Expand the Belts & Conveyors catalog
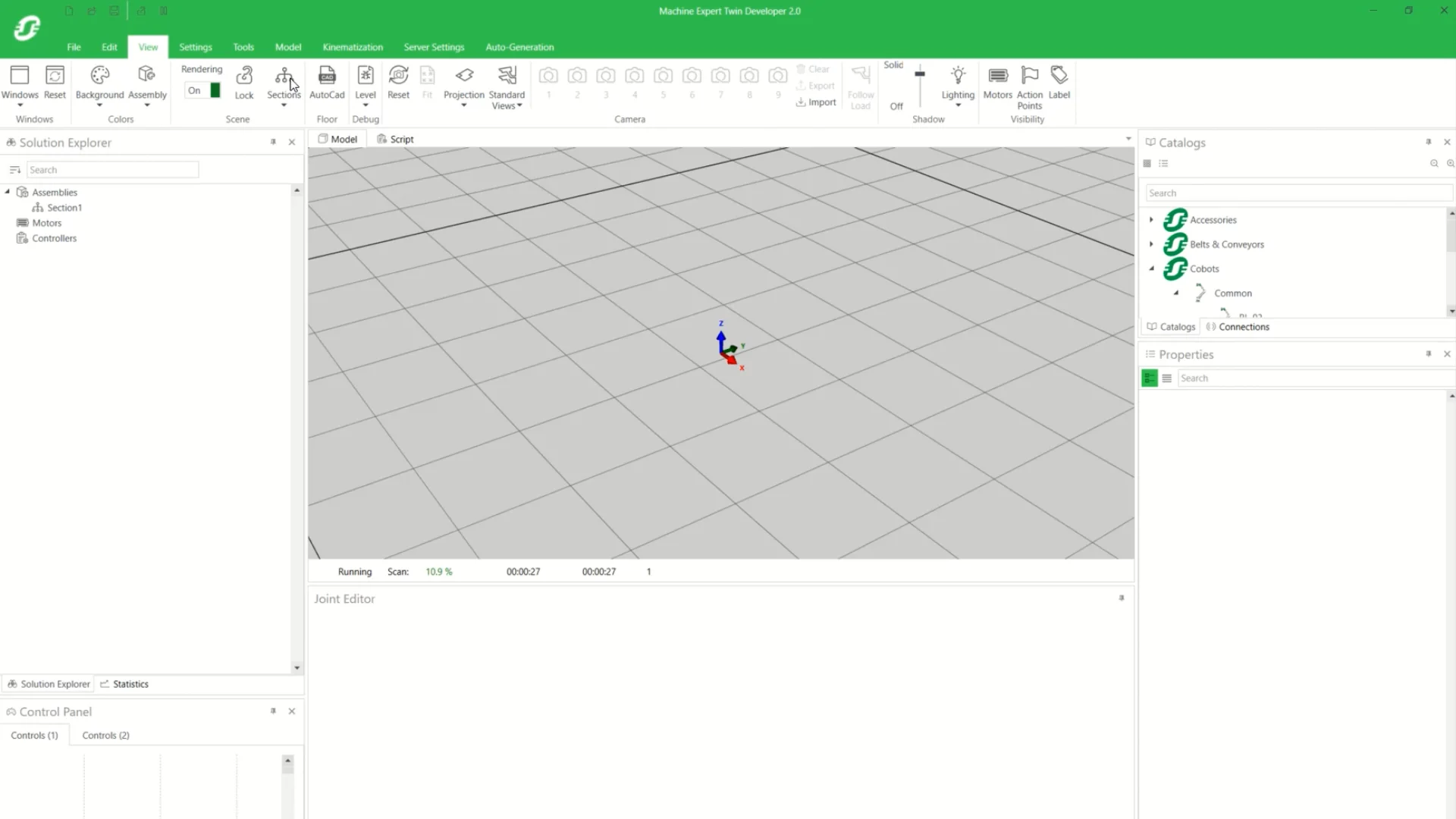The width and height of the screenshot is (1456, 819). pyautogui.click(x=1152, y=244)
